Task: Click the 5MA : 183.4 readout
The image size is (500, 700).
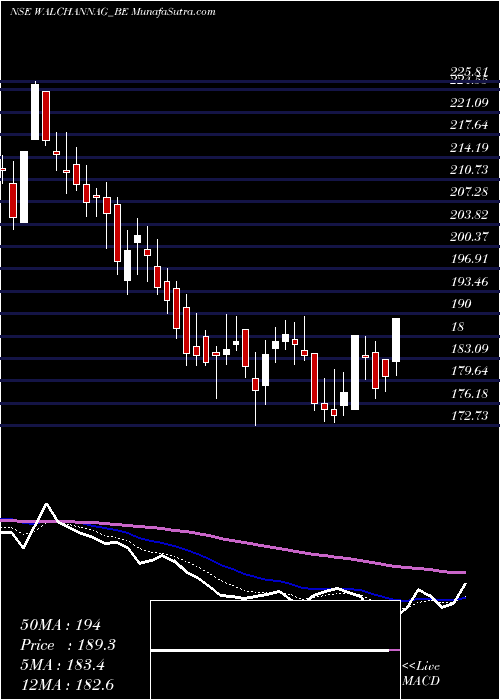Action: click(x=62, y=665)
